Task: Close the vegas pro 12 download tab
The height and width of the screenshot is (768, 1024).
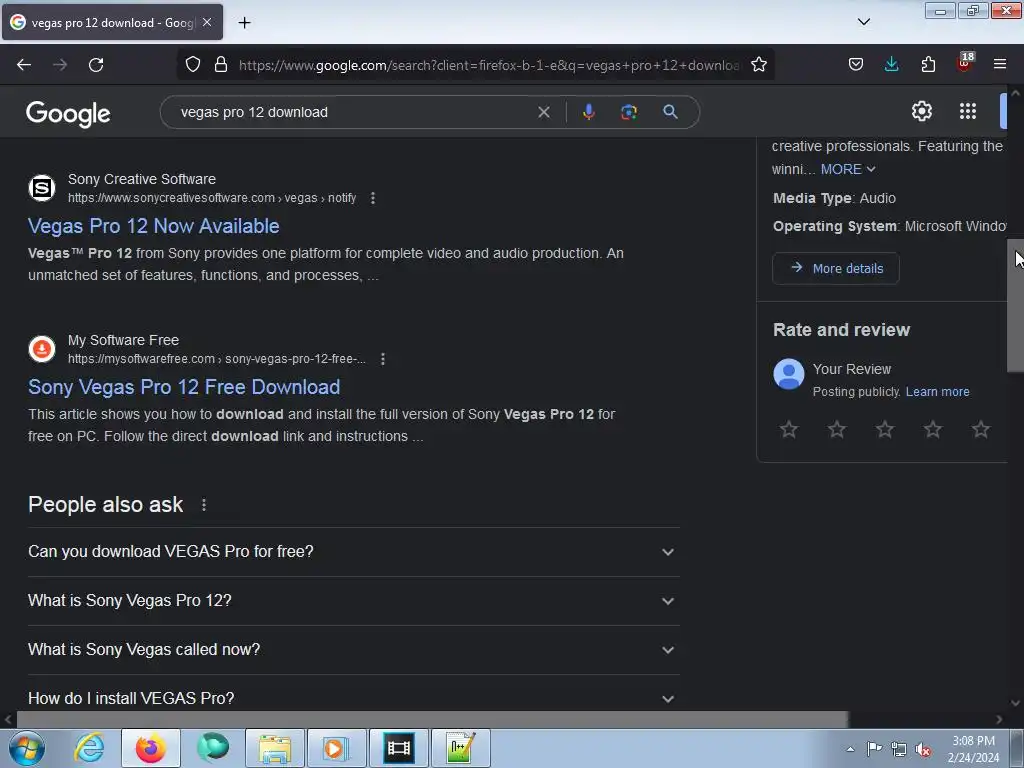Action: coord(207,22)
